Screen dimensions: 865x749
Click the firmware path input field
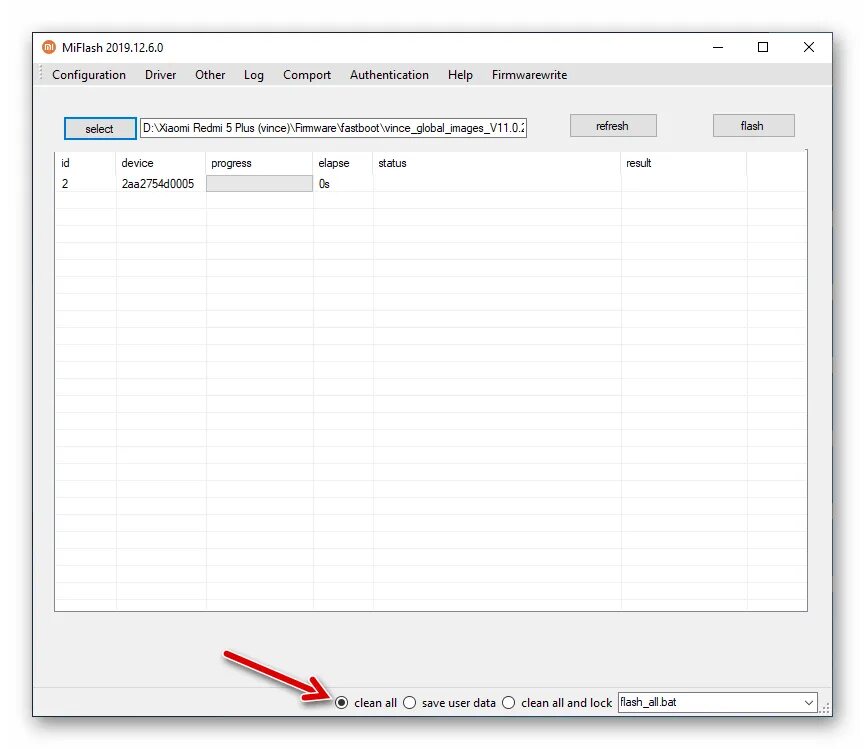[x=333, y=128]
